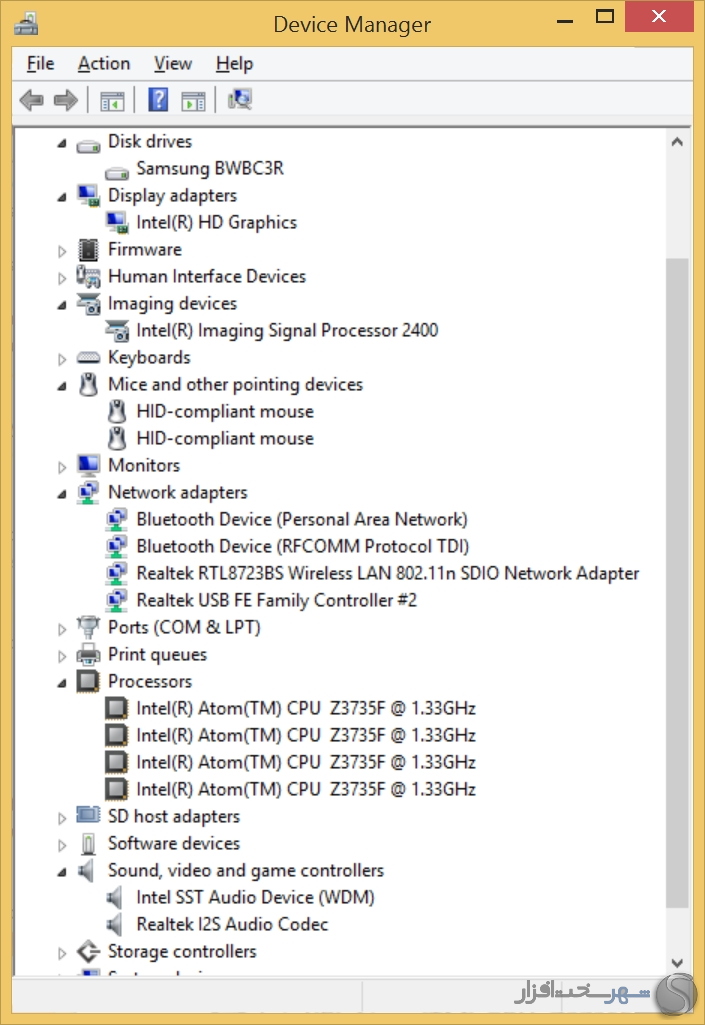Image resolution: width=705 pixels, height=1025 pixels.
Task: Select Realtek USB FE Family Controller #2
Action: tap(277, 600)
